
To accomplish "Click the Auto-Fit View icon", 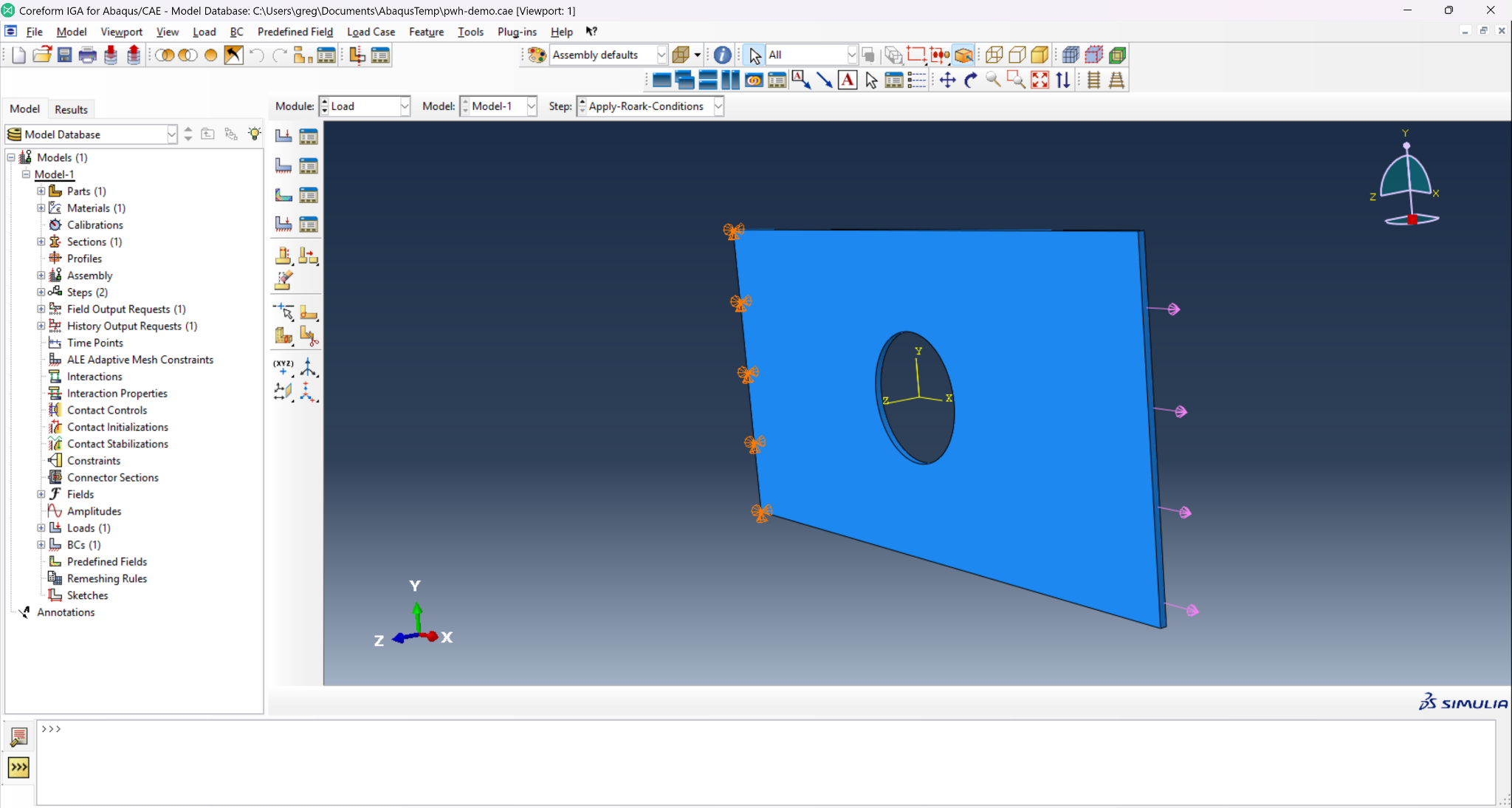I will click(x=1039, y=80).
